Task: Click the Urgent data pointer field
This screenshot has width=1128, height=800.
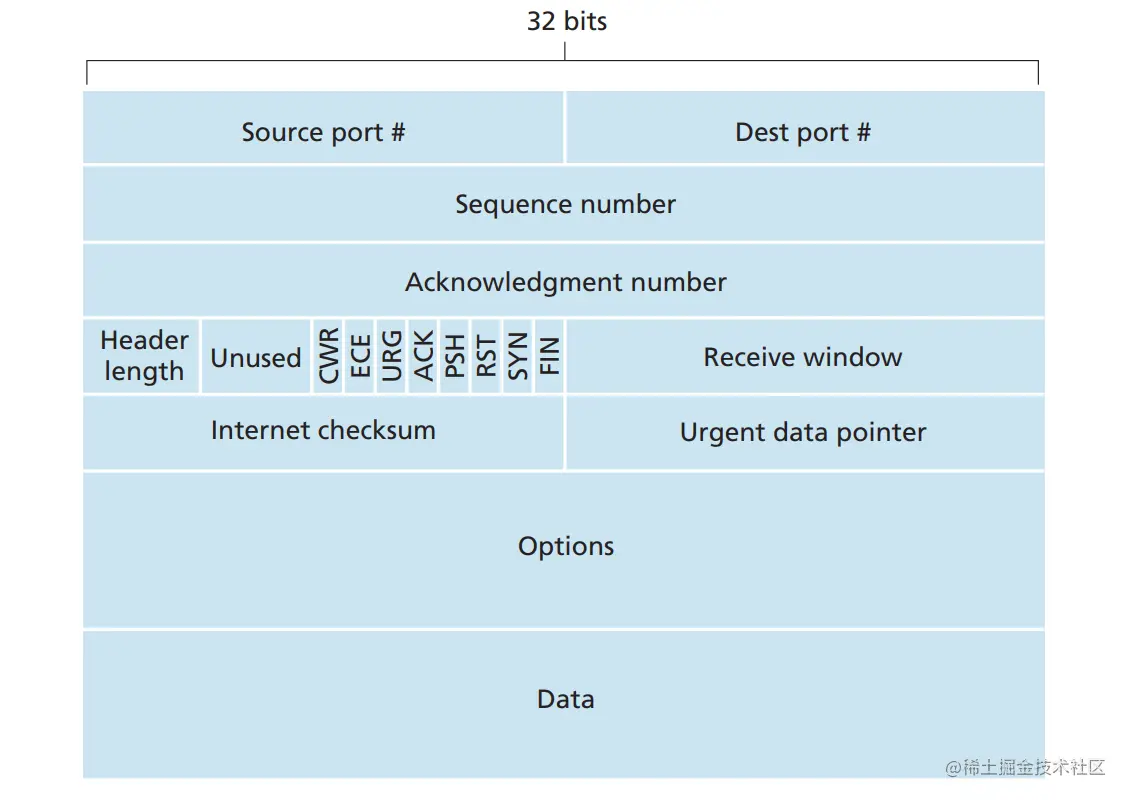Action: (804, 432)
